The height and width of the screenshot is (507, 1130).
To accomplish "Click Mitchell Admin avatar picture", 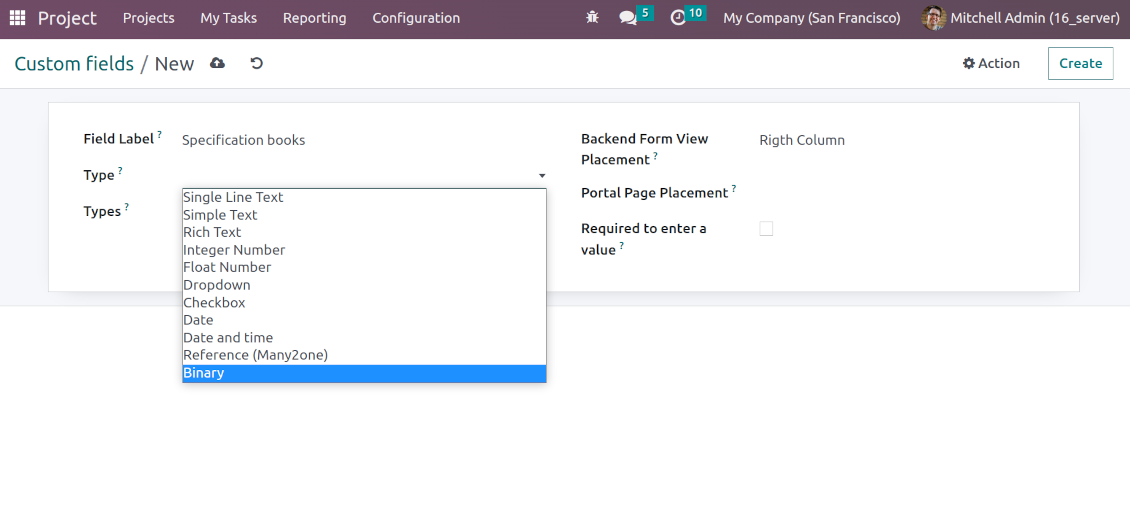I will [933, 18].
